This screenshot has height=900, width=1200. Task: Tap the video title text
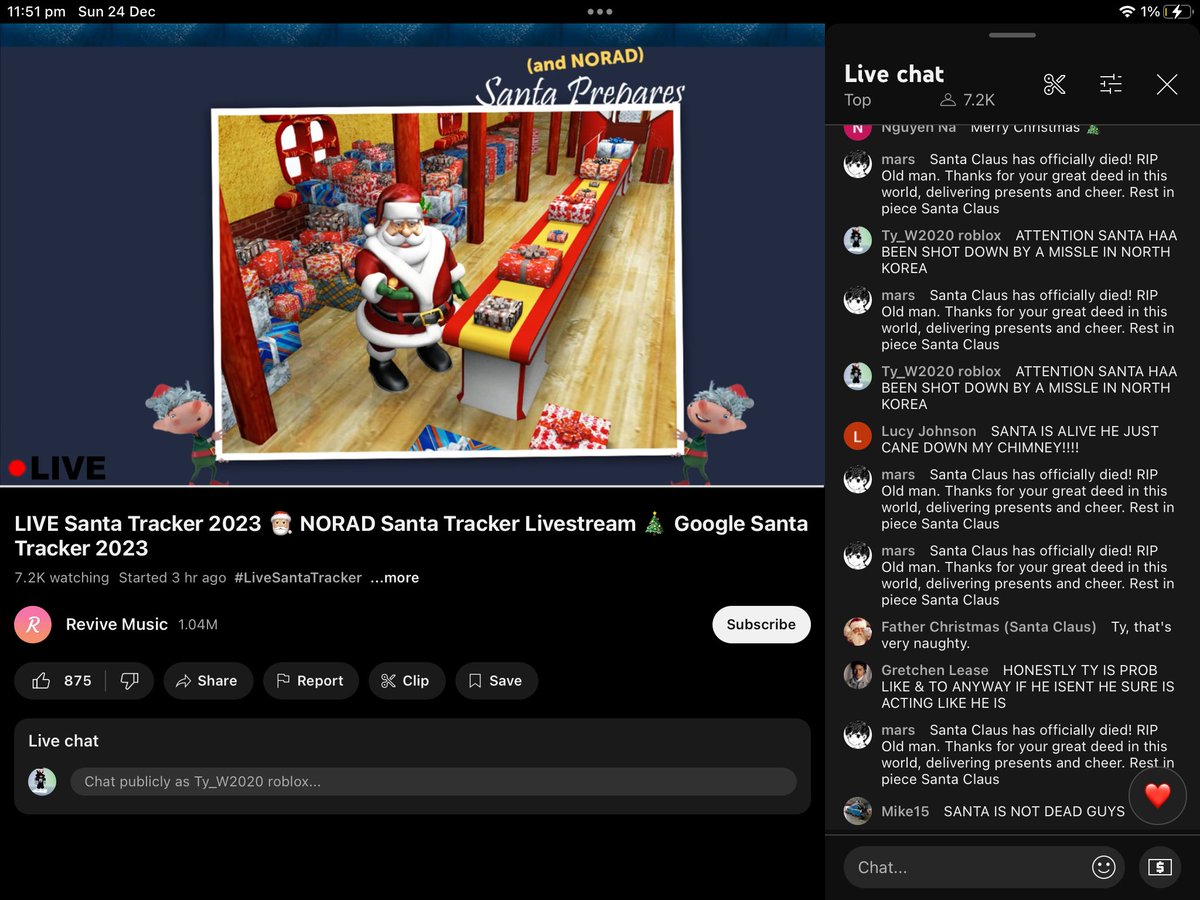(x=411, y=536)
